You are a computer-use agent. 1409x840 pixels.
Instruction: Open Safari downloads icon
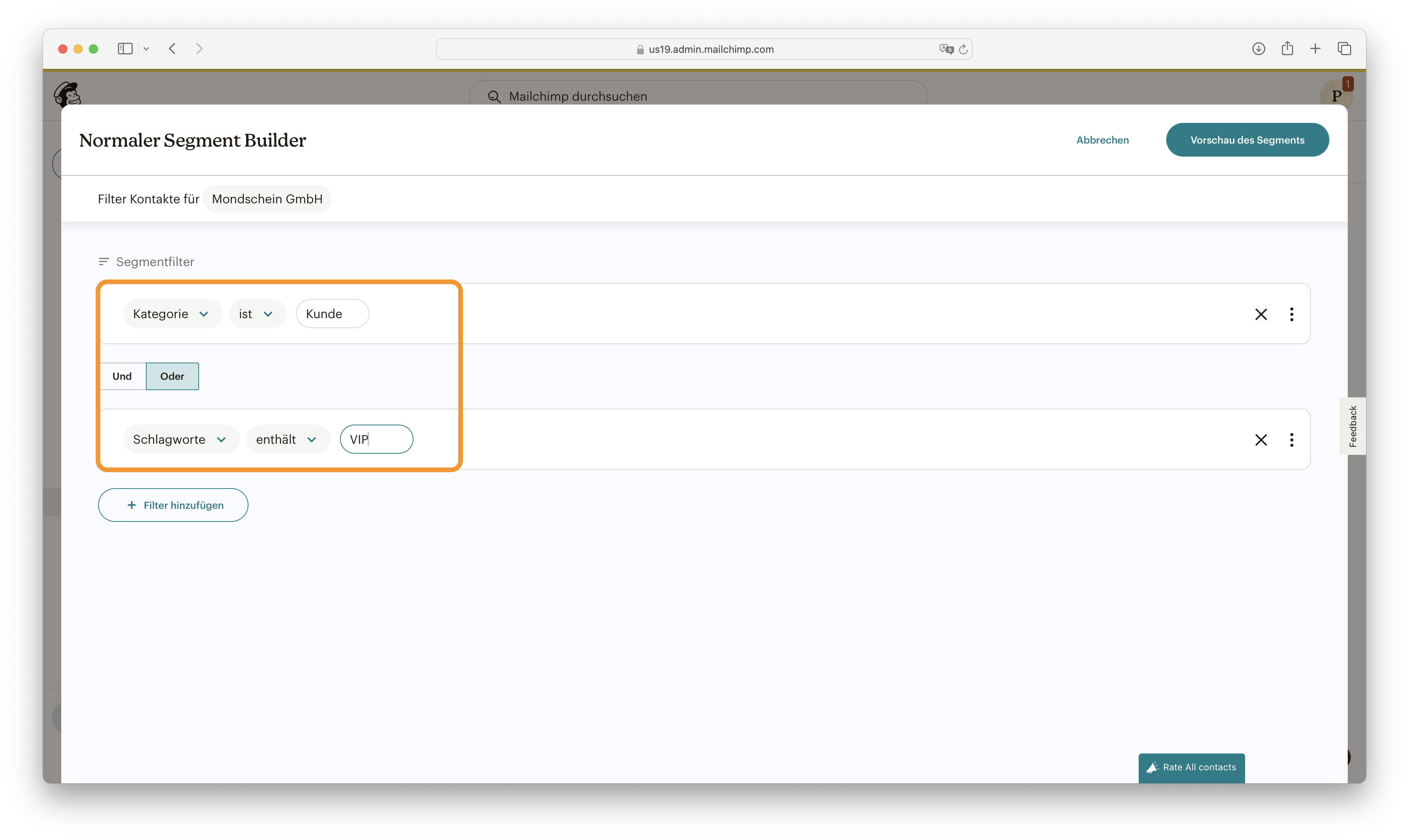(1259, 49)
